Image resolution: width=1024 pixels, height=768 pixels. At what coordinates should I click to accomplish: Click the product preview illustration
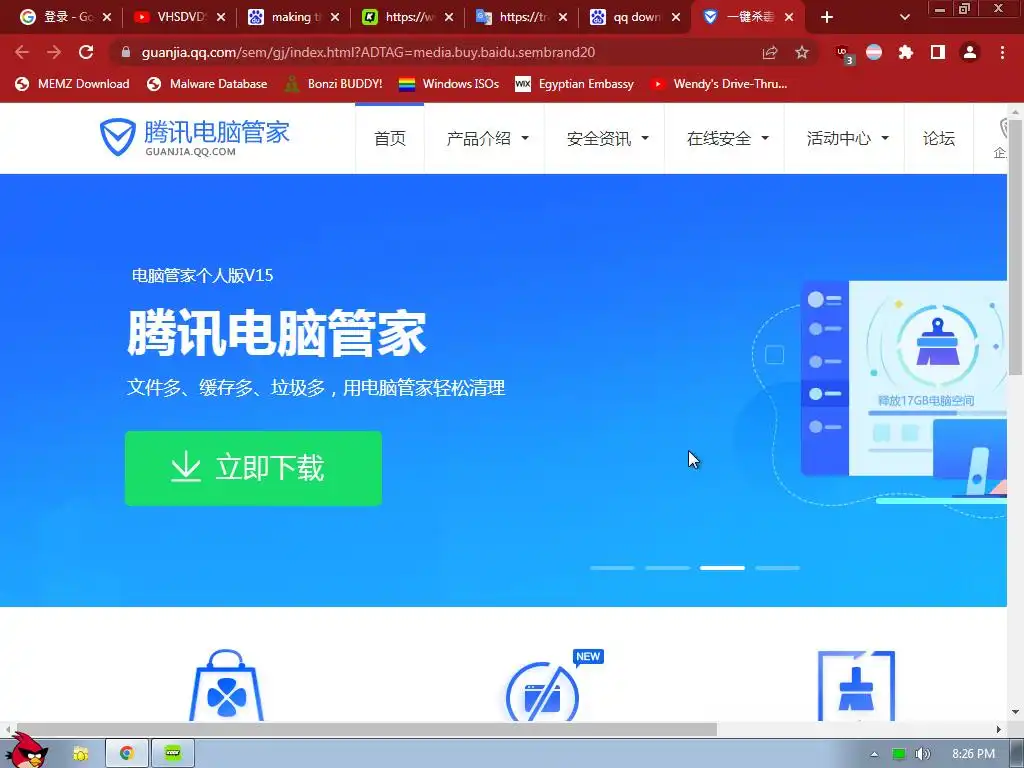pyautogui.click(x=878, y=398)
